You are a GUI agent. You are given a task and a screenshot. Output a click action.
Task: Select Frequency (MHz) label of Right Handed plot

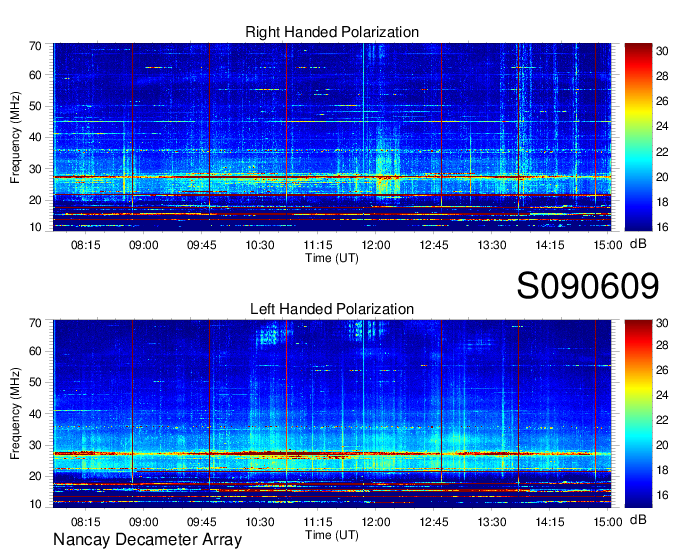15,137
